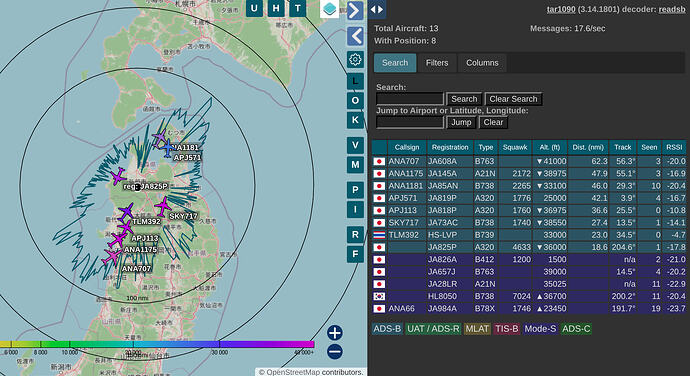The height and width of the screenshot is (376, 690).
Task: Click the Clear button next to Jump
Action: [493, 122]
